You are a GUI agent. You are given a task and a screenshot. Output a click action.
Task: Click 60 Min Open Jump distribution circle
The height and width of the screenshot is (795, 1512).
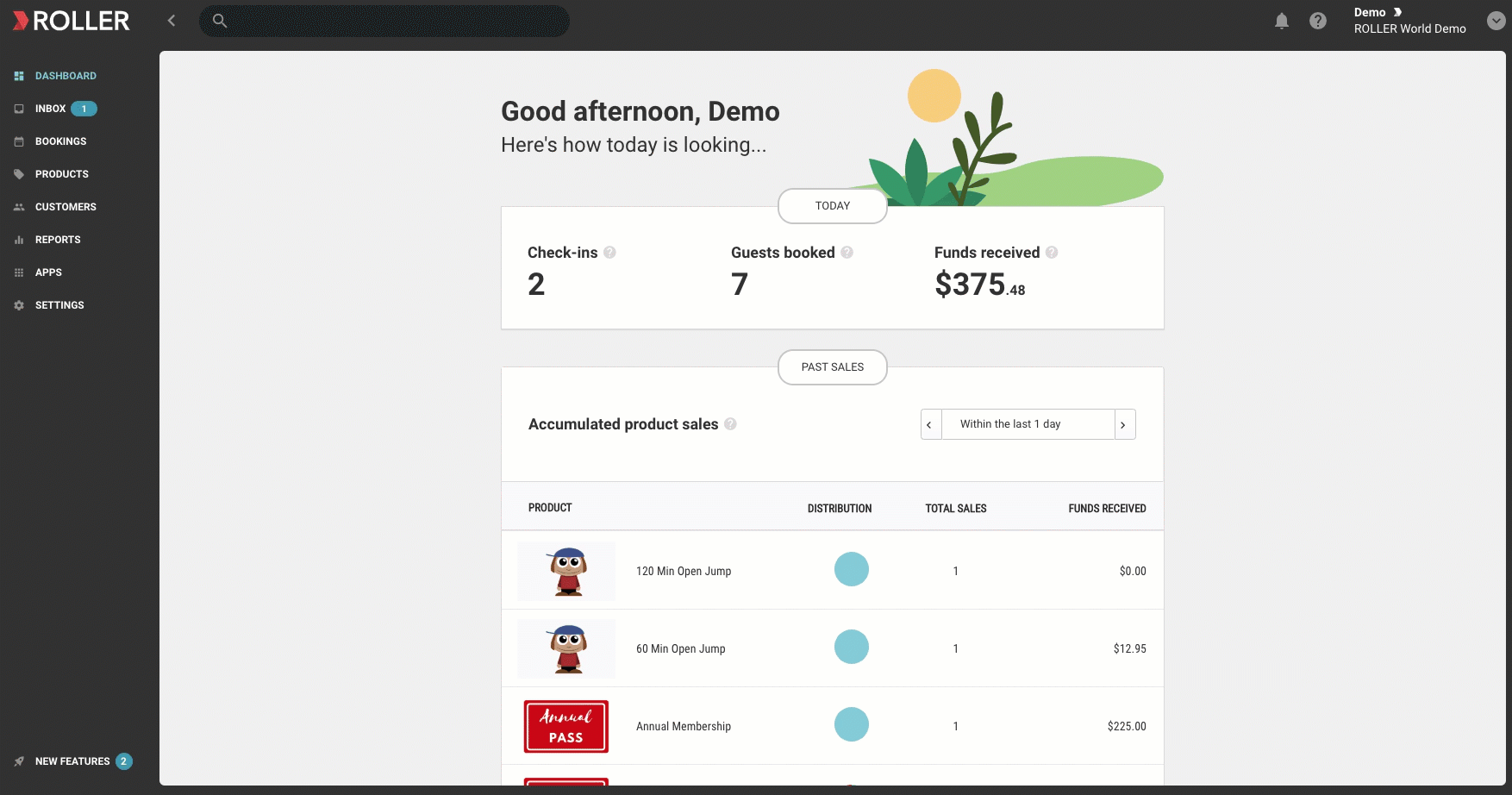pos(852,647)
